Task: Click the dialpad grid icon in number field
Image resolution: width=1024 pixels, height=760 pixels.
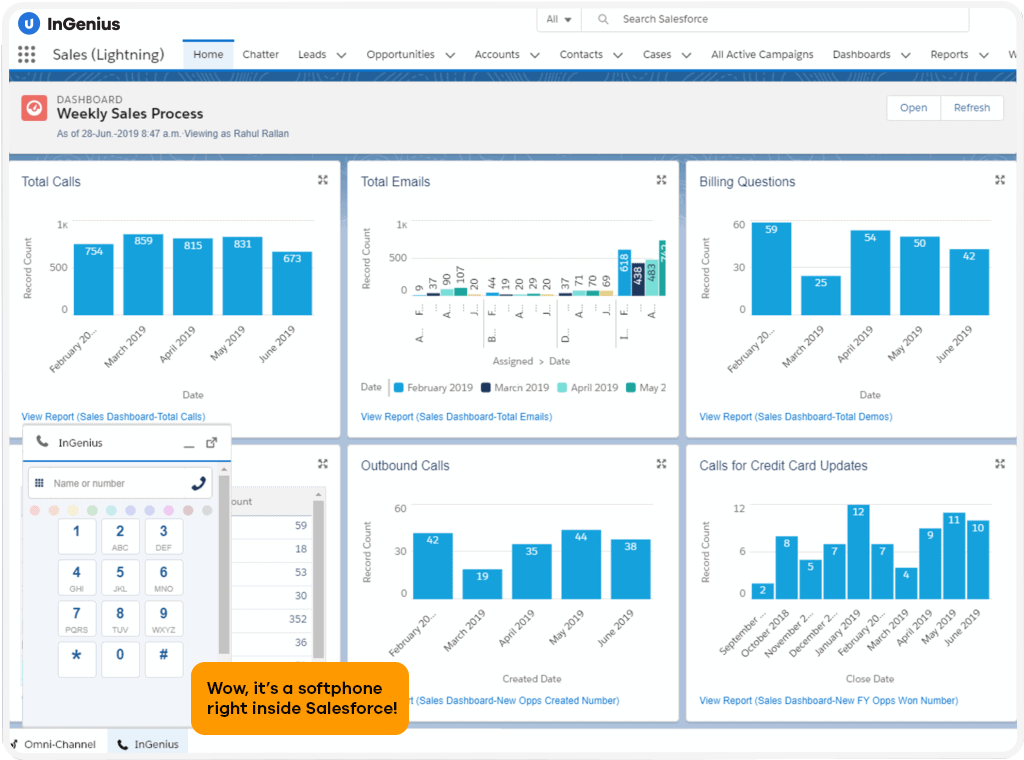Action: pyautogui.click(x=39, y=483)
